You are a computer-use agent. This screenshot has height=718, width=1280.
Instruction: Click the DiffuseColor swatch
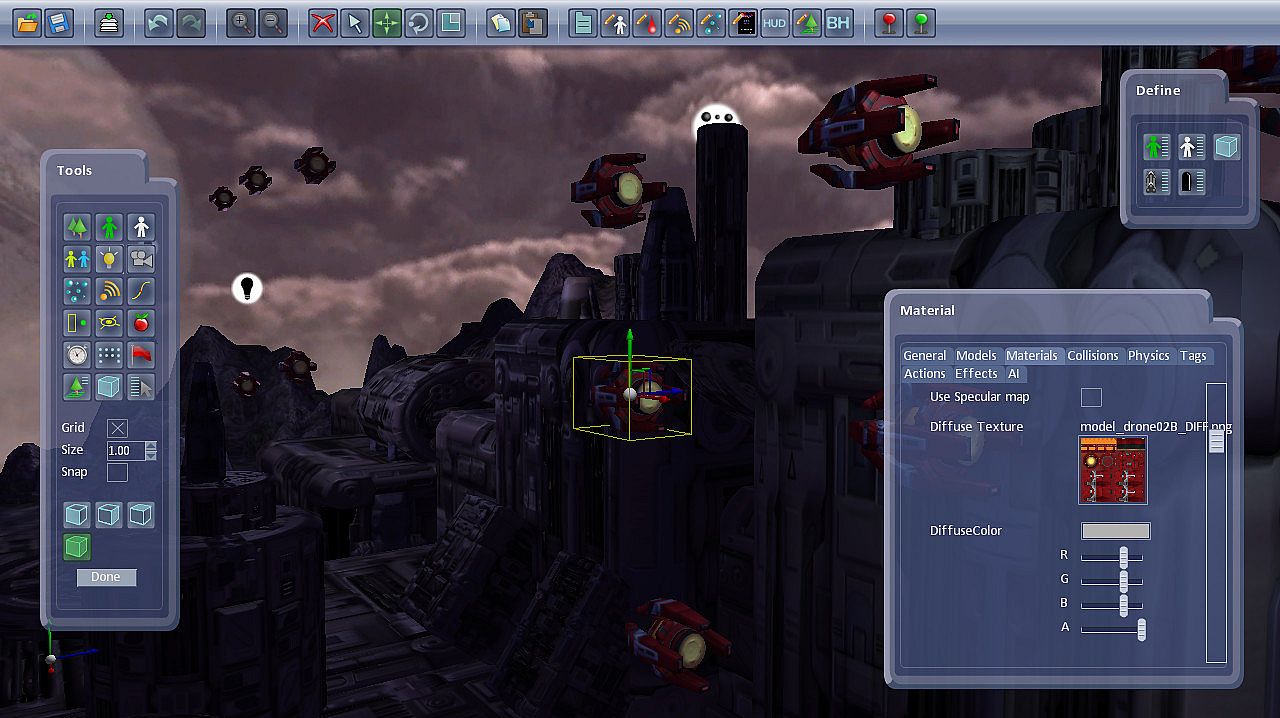coord(1115,531)
